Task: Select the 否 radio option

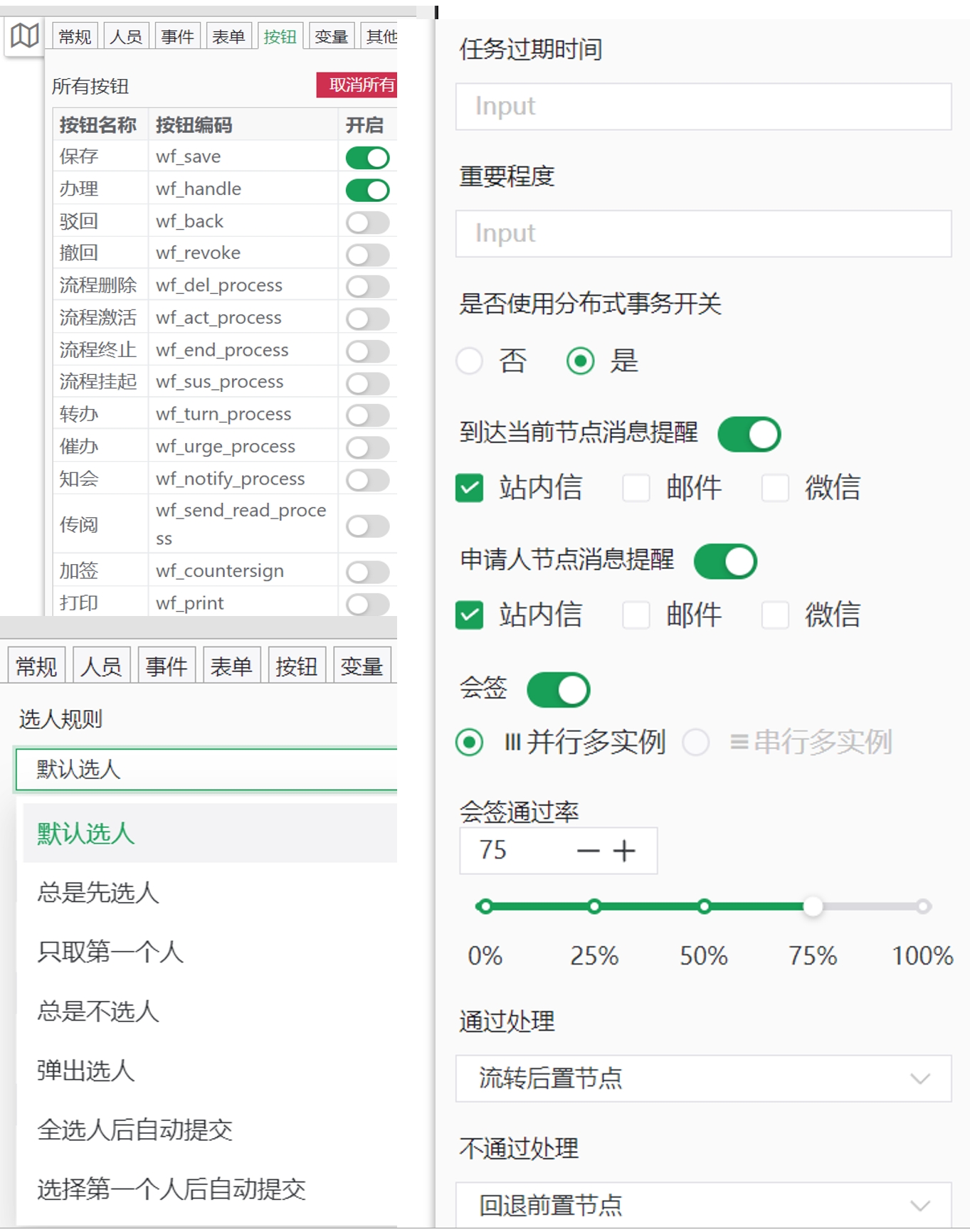Action: pos(470,361)
